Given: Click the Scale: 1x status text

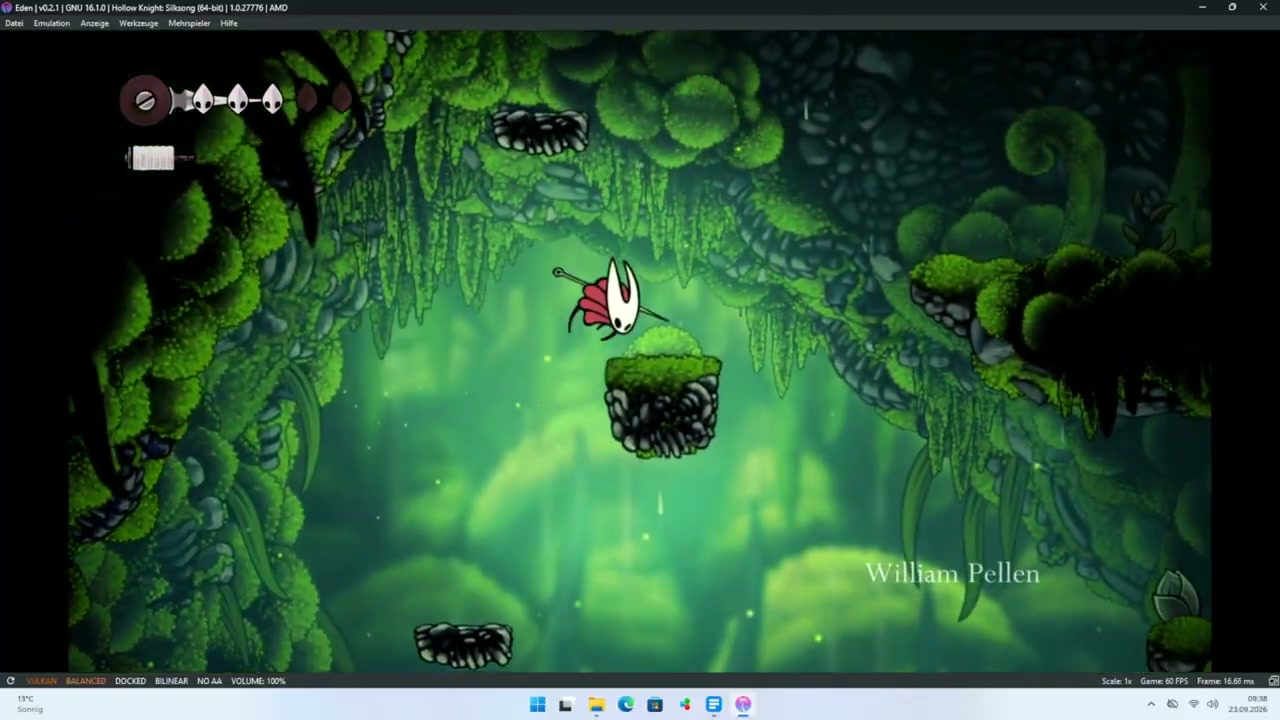Looking at the screenshot, I should tap(1116, 681).
